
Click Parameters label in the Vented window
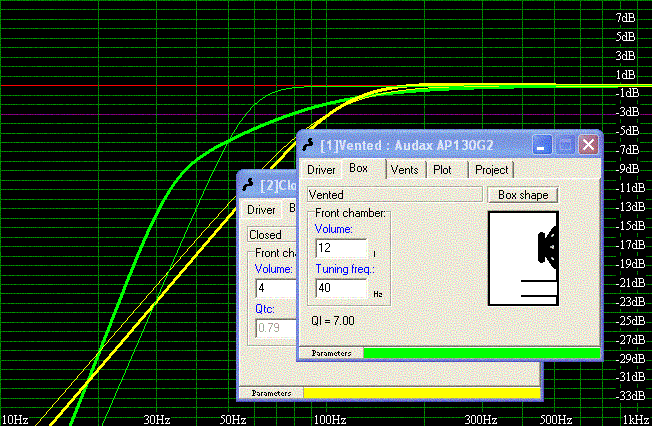pos(331,353)
